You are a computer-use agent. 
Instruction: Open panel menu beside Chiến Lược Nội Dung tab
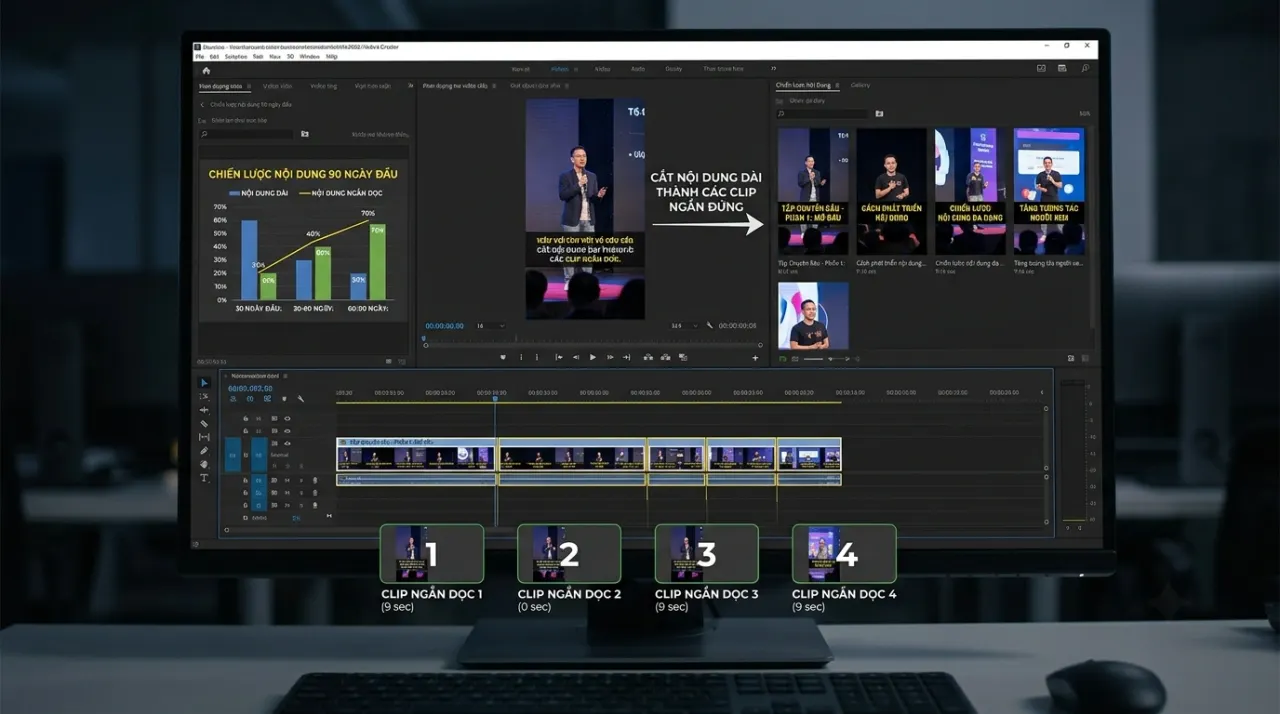(x=837, y=85)
